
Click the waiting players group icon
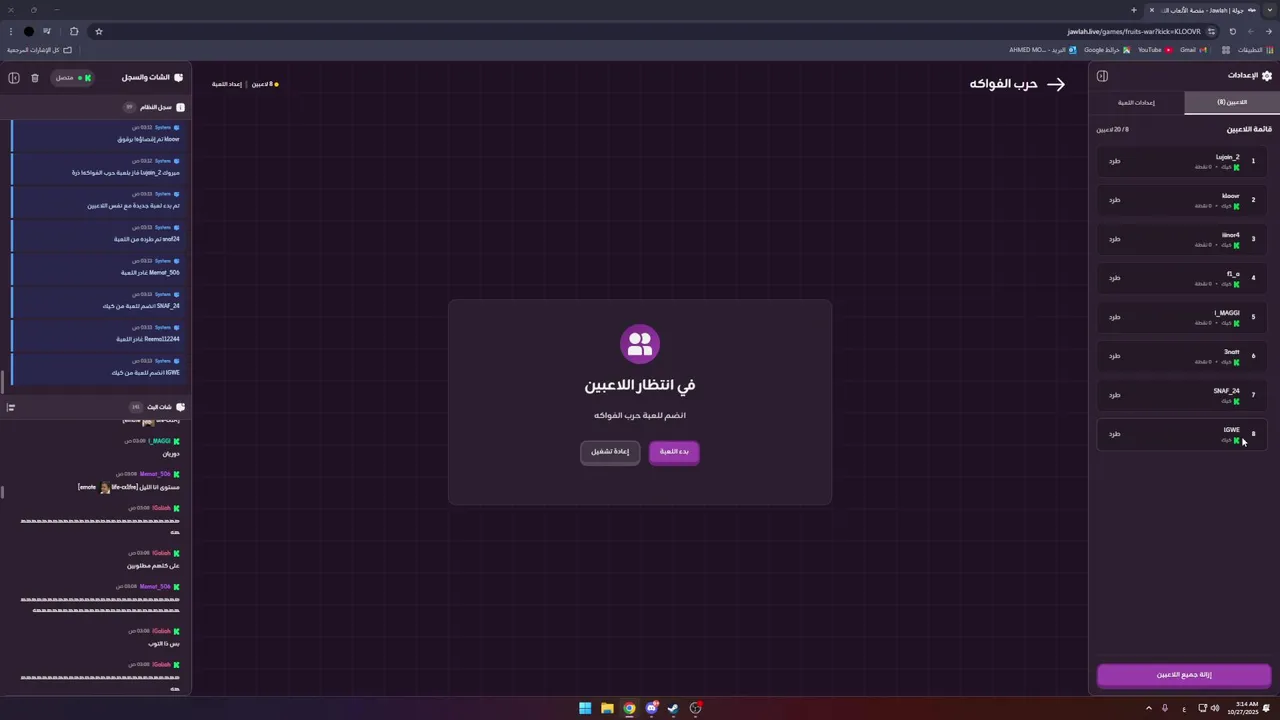[x=640, y=343]
